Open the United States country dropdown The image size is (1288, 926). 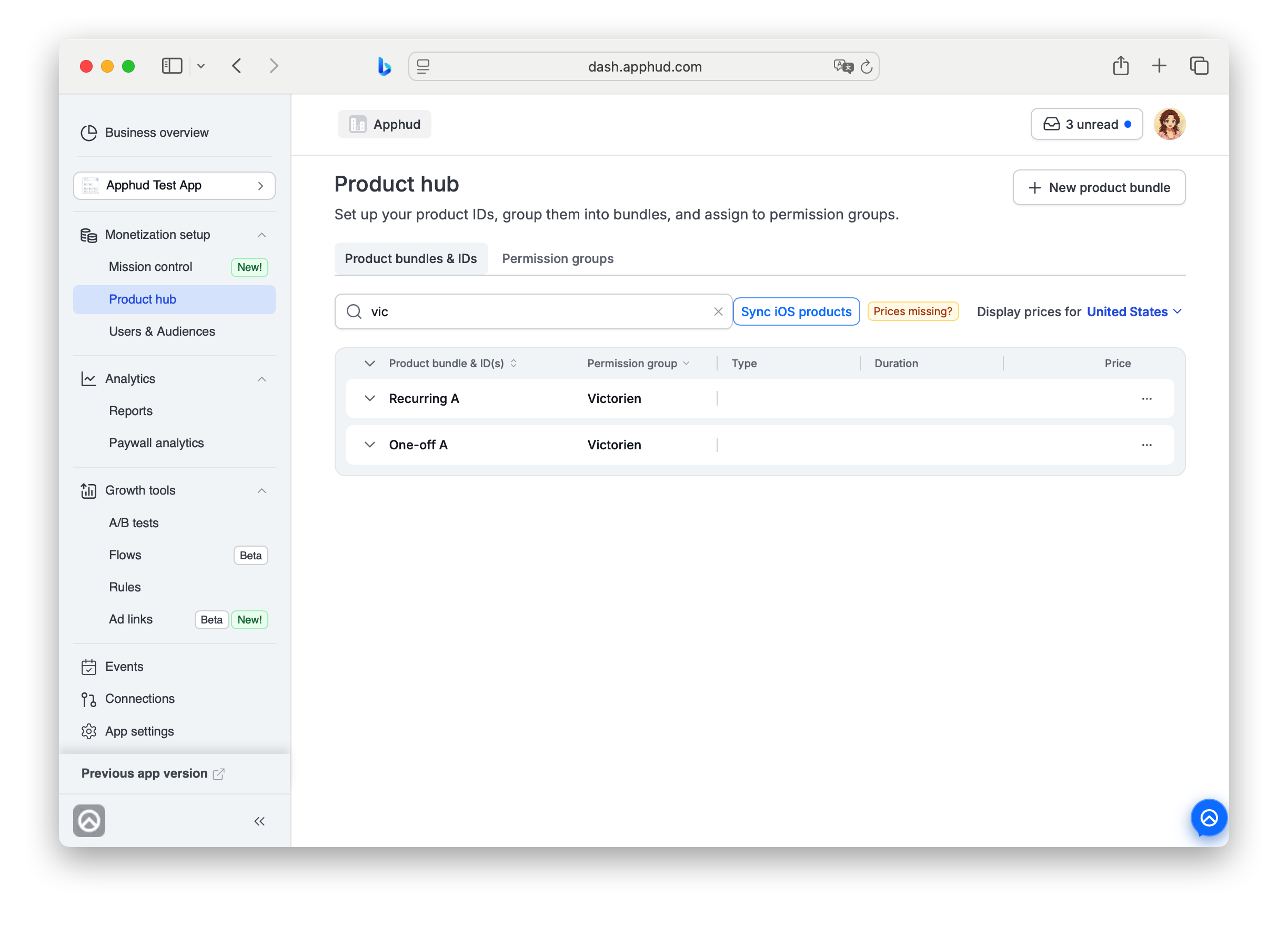pyautogui.click(x=1134, y=311)
